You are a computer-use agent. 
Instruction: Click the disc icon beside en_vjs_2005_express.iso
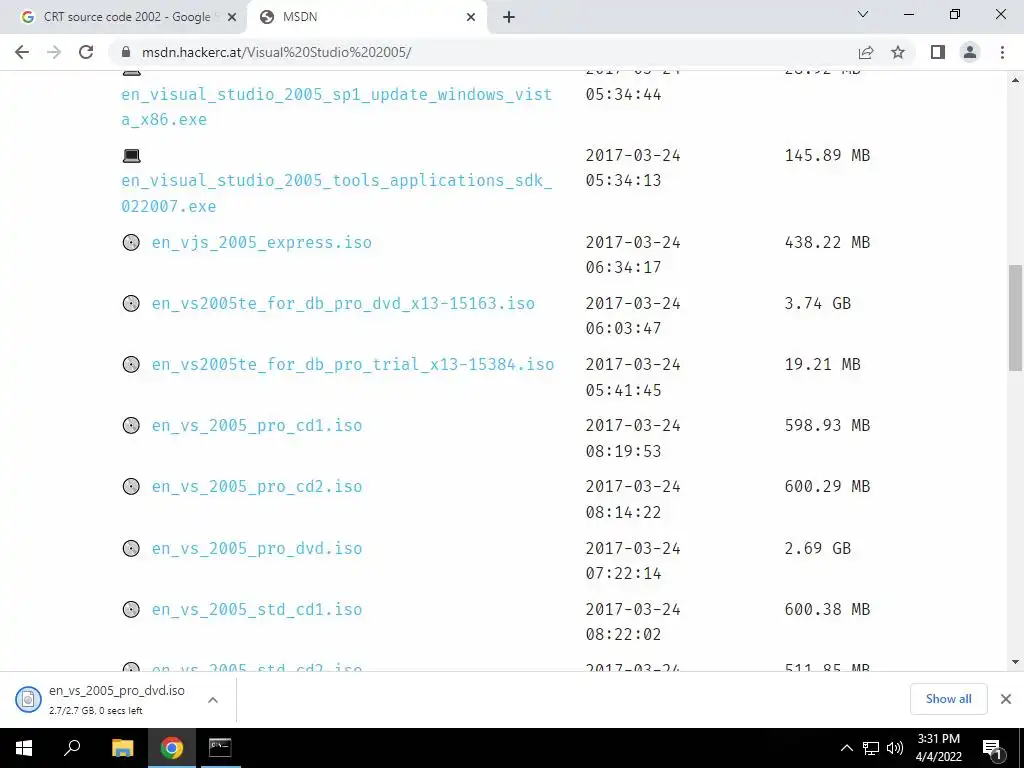(x=131, y=242)
